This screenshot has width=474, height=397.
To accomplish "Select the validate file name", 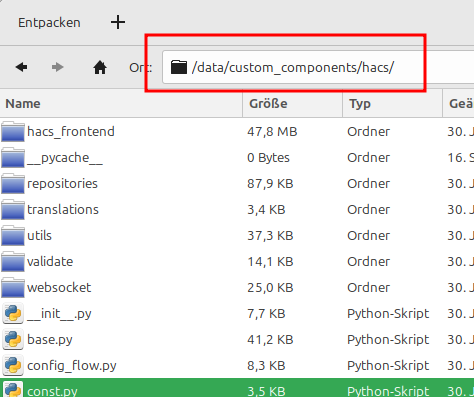I will [x=50, y=262].
